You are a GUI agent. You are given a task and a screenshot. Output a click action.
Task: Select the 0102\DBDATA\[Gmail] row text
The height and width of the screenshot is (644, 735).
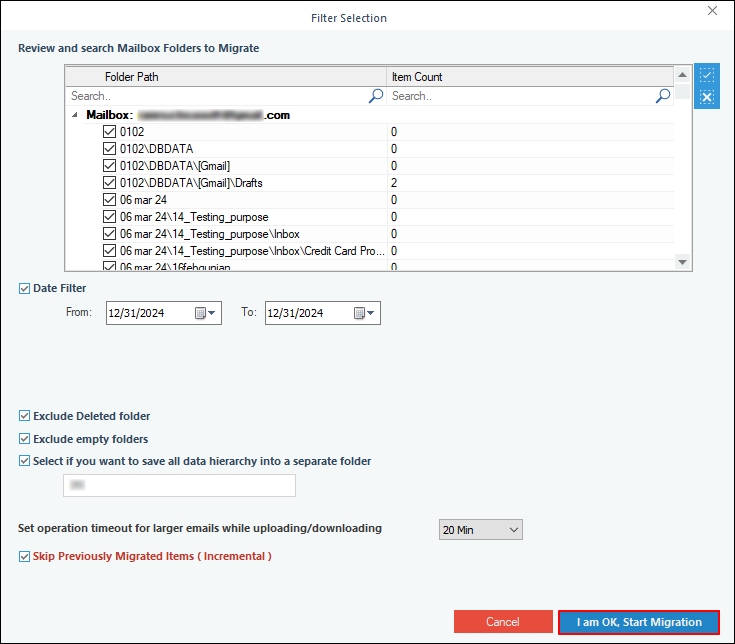[175, 166]
